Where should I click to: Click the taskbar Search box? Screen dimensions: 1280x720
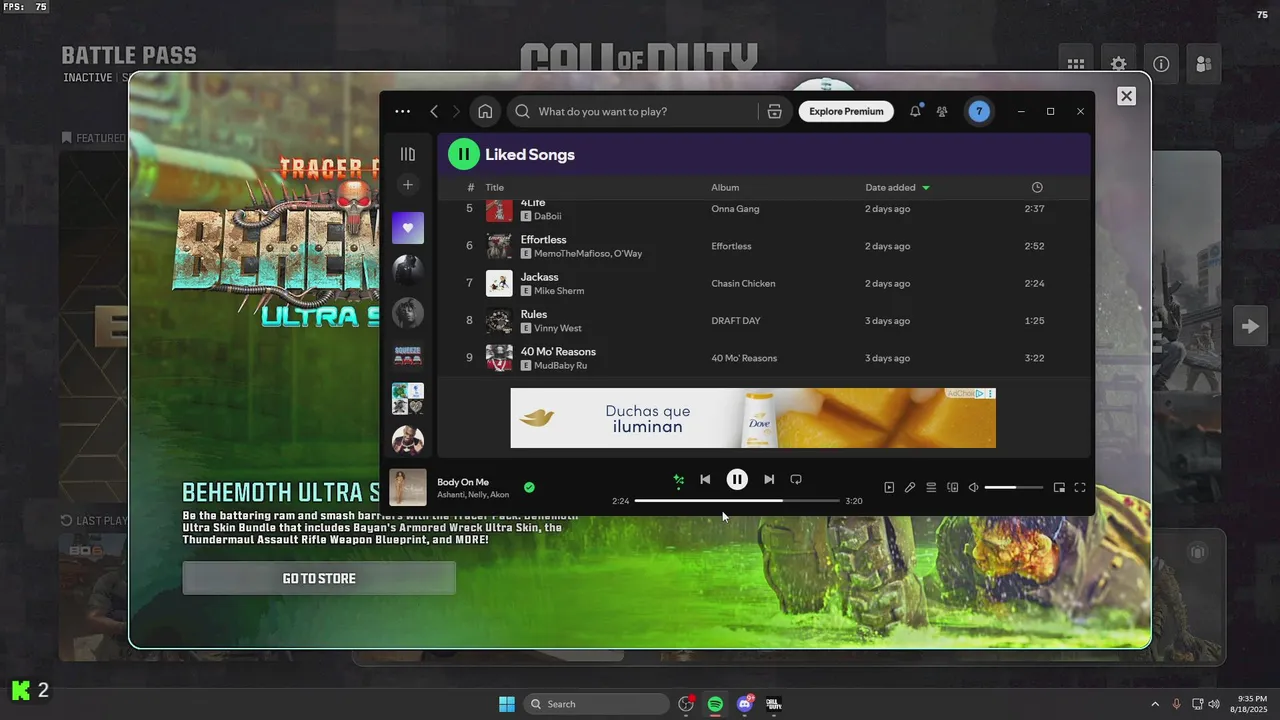[597, 704]
